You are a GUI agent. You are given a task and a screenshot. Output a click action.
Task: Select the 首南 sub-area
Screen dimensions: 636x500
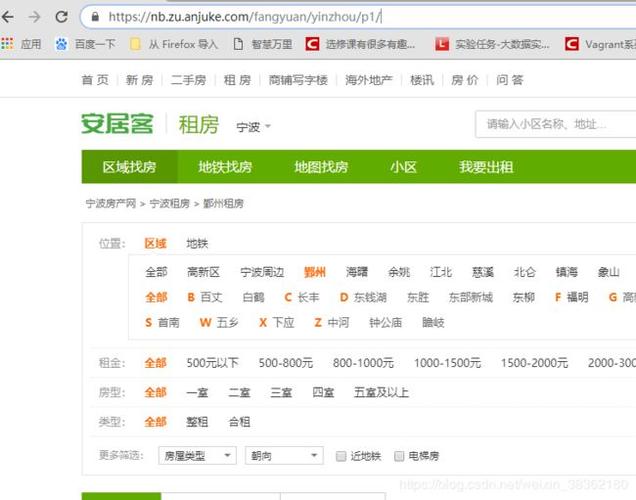pyautogui.click(x=168, y=322)
